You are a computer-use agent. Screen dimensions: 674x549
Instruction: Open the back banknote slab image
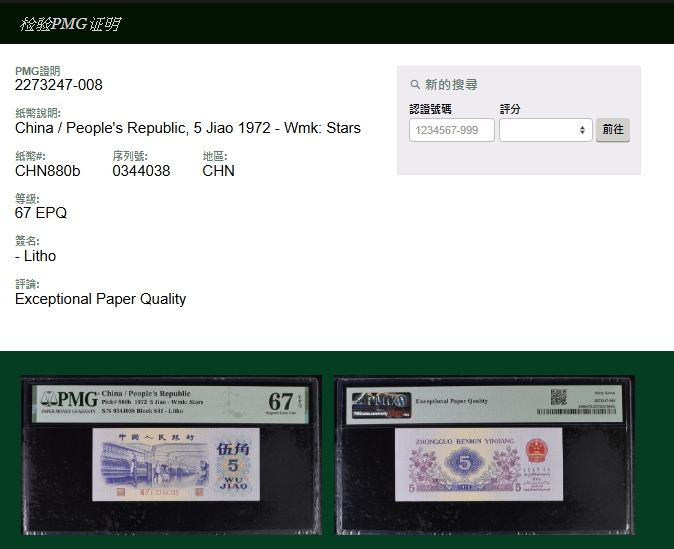tap(484, 455)
